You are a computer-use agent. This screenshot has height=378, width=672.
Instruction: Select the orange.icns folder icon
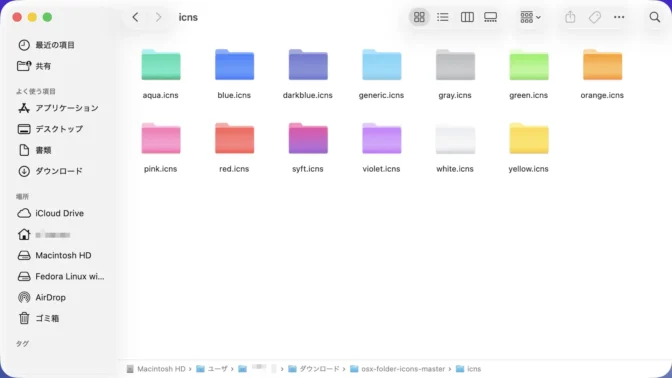(603, 65)
